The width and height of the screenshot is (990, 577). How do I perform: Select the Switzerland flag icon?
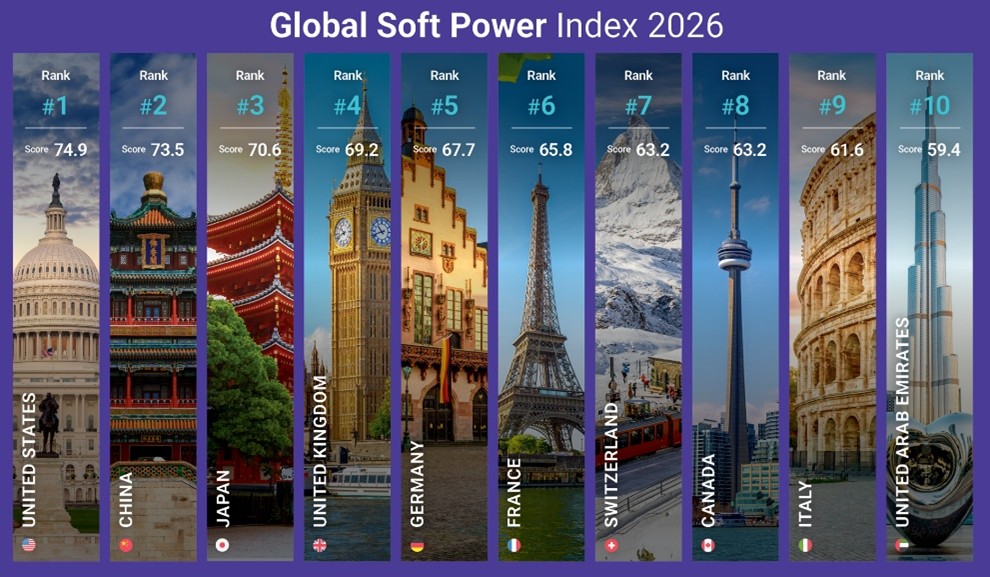click(611, 545)
